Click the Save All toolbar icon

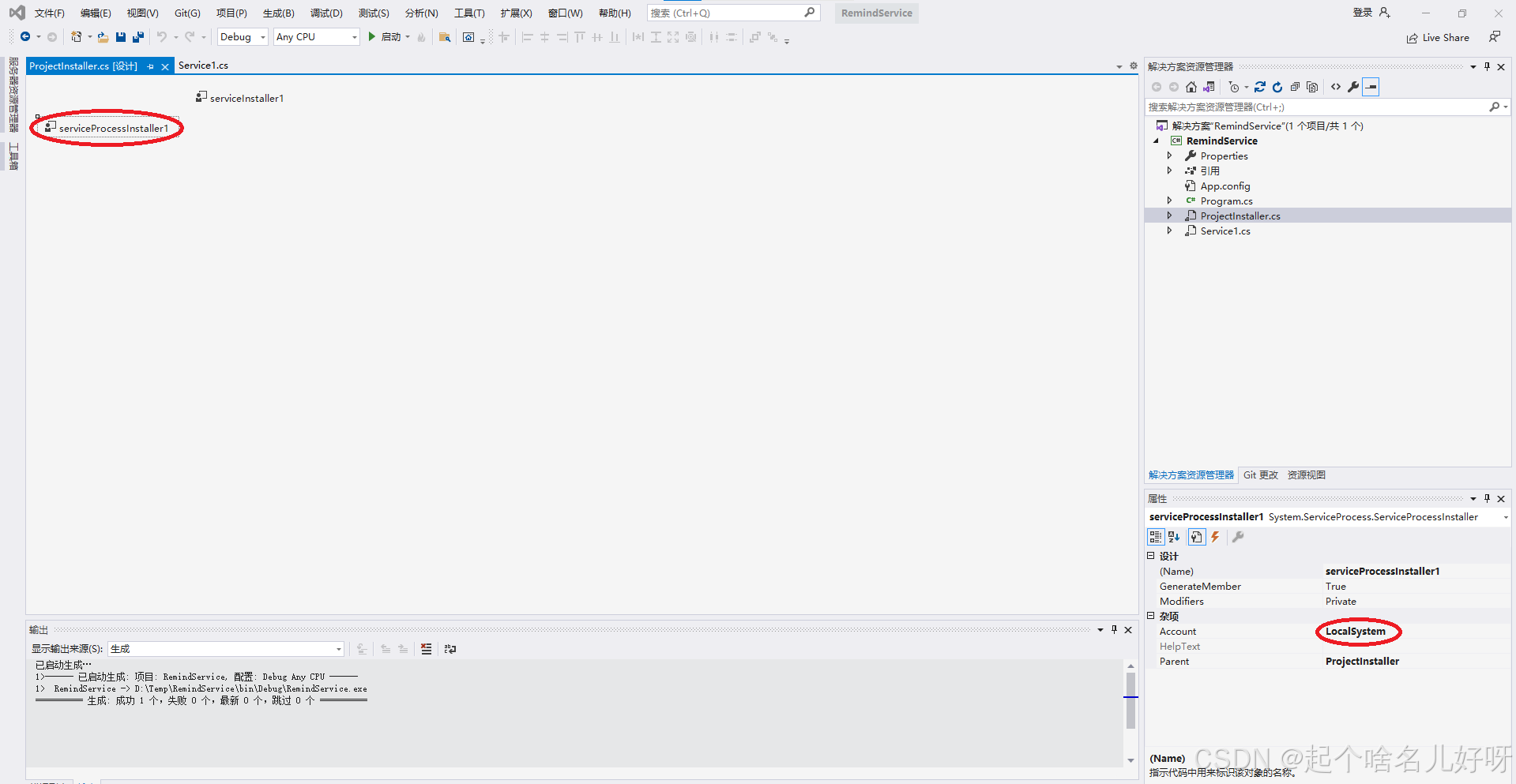138,37
